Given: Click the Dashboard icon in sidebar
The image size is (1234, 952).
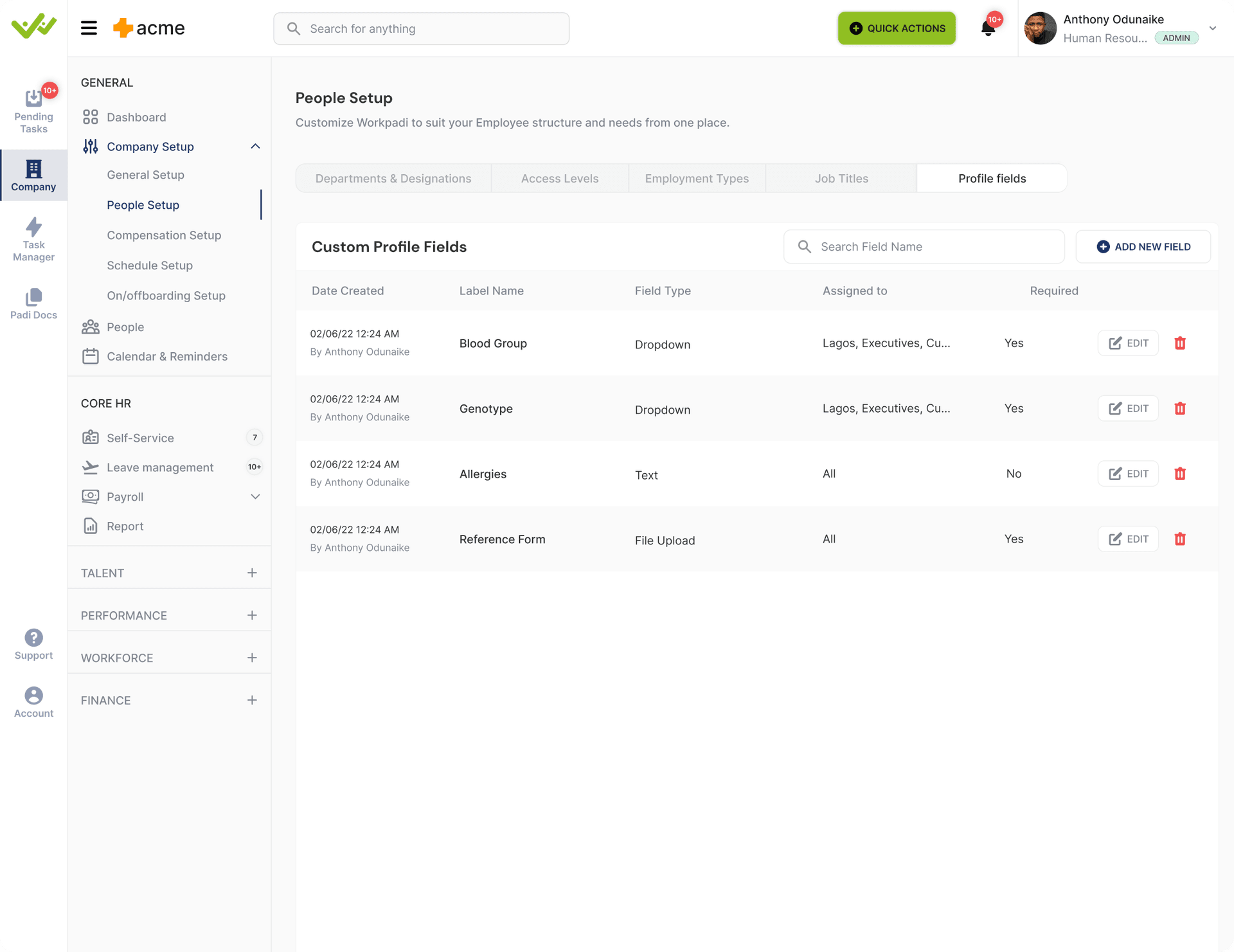Looking at the screenshot, I should click(90, 118).
